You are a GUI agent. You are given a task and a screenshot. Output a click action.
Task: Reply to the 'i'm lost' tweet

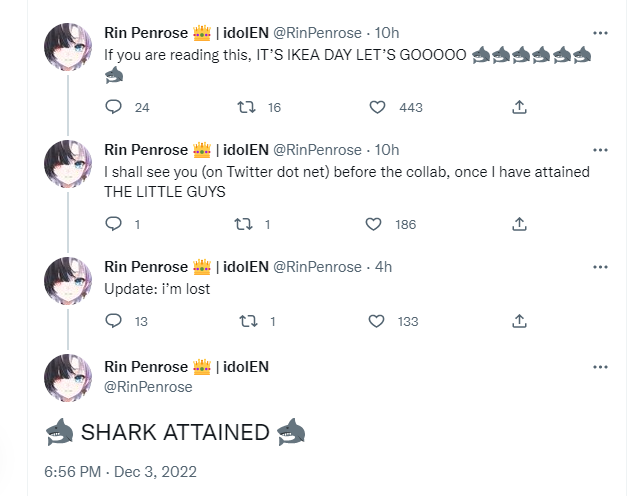(113, 321)
